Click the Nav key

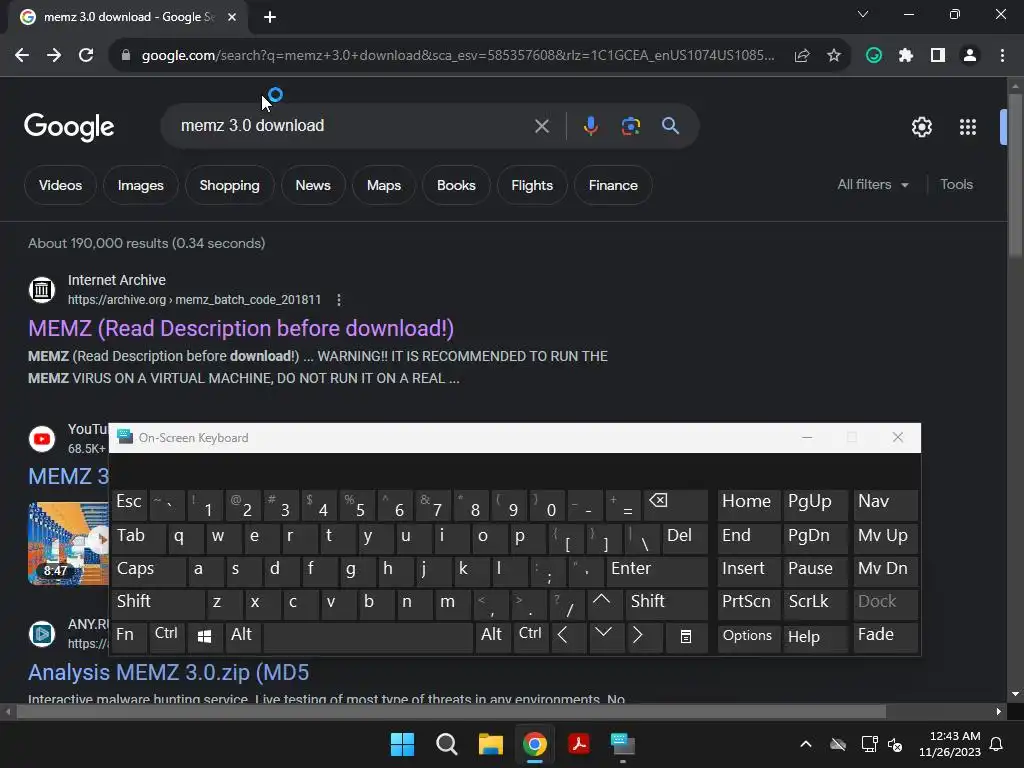(x=886, y=504)
